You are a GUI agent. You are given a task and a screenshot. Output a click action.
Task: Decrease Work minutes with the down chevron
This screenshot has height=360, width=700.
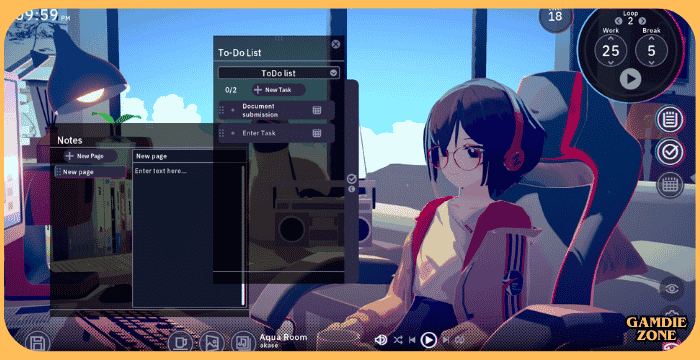tap(611, 63)
